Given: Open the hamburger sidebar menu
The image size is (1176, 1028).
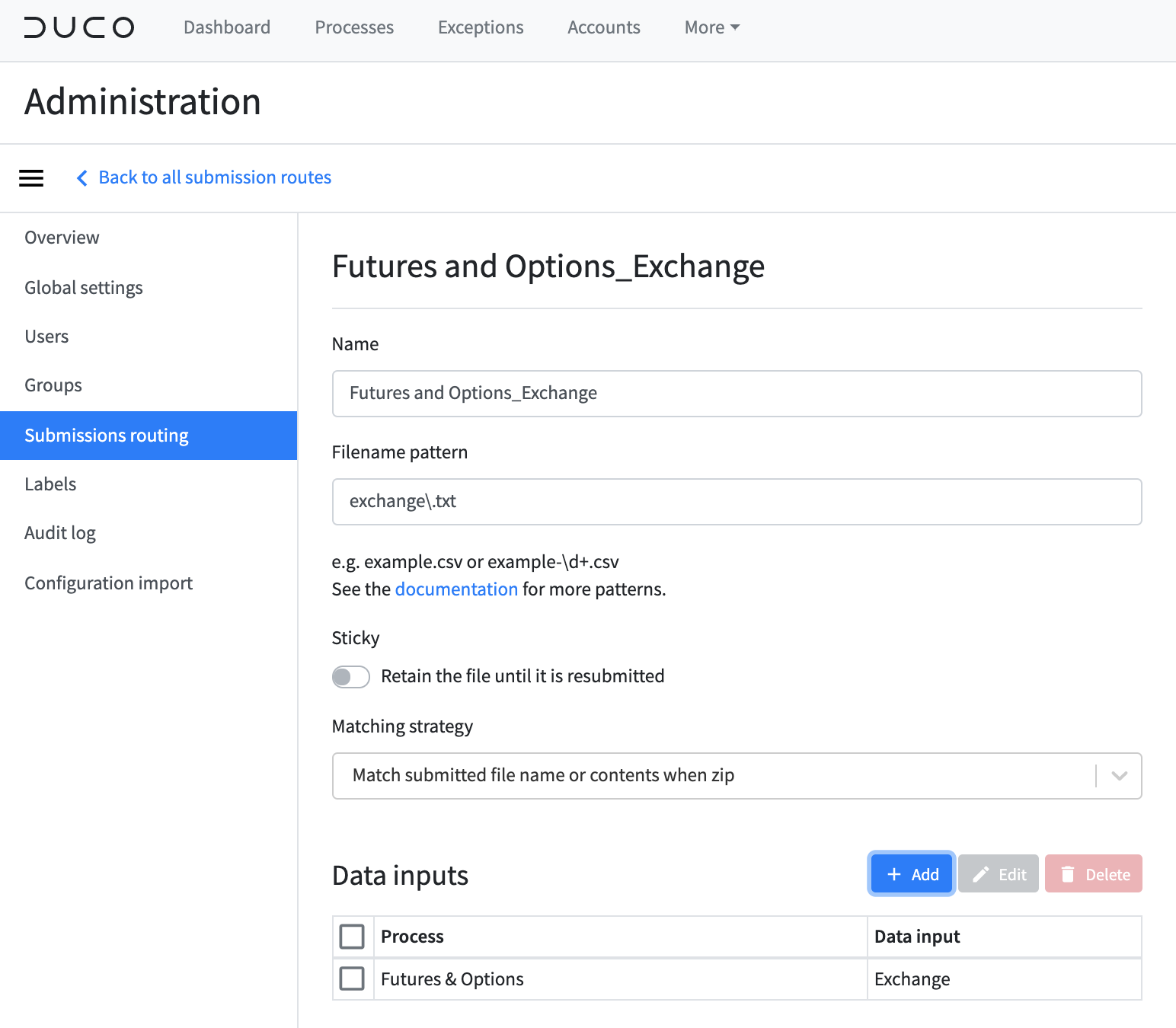Looking at the screenshot, I should 31,178.
